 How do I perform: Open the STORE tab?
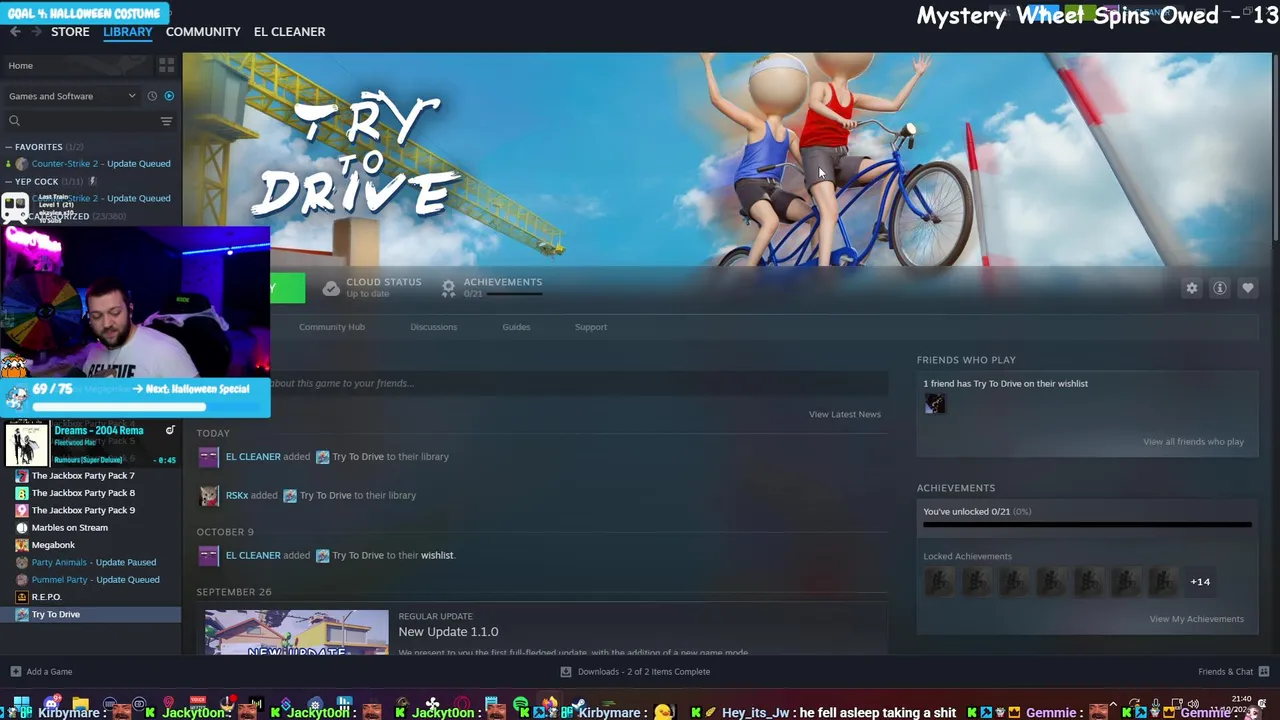pos(70,32)
